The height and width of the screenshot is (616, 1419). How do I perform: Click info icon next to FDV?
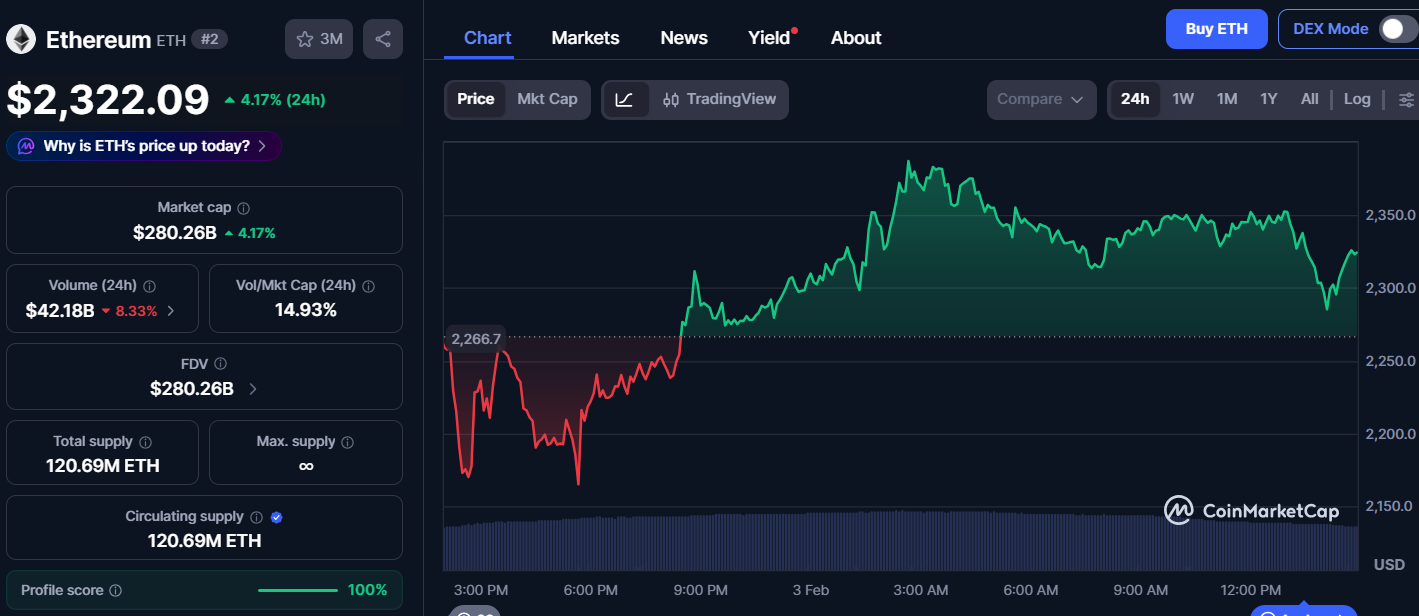pyautogui.click(x=220, y=364)
